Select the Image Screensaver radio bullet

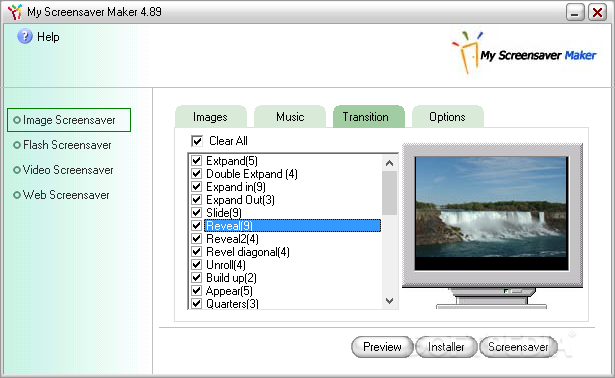click(17, 120)
